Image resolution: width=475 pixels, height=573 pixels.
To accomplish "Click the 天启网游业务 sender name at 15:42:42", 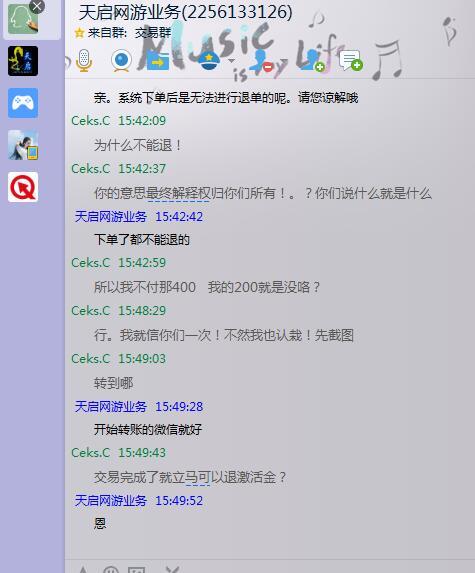I will (111, 217).
